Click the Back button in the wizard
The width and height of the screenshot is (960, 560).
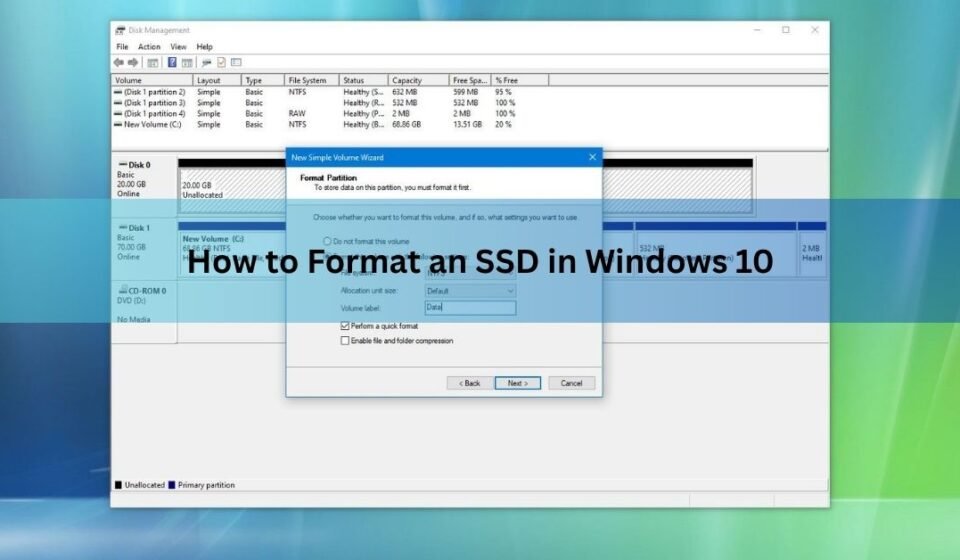click(x=470, y=383)
